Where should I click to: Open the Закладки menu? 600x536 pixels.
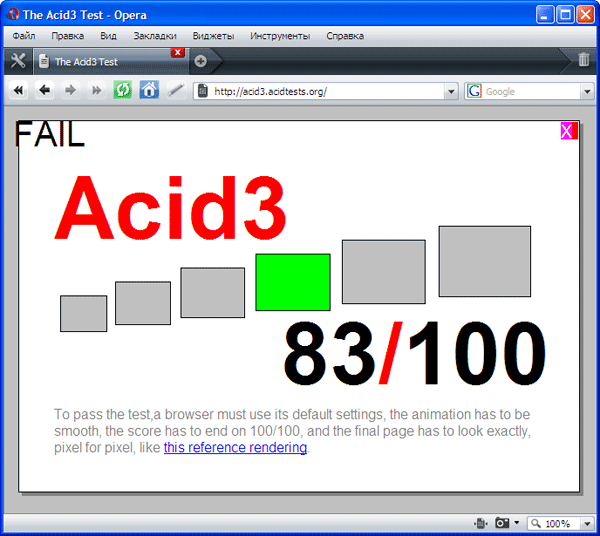pos(155,36)
